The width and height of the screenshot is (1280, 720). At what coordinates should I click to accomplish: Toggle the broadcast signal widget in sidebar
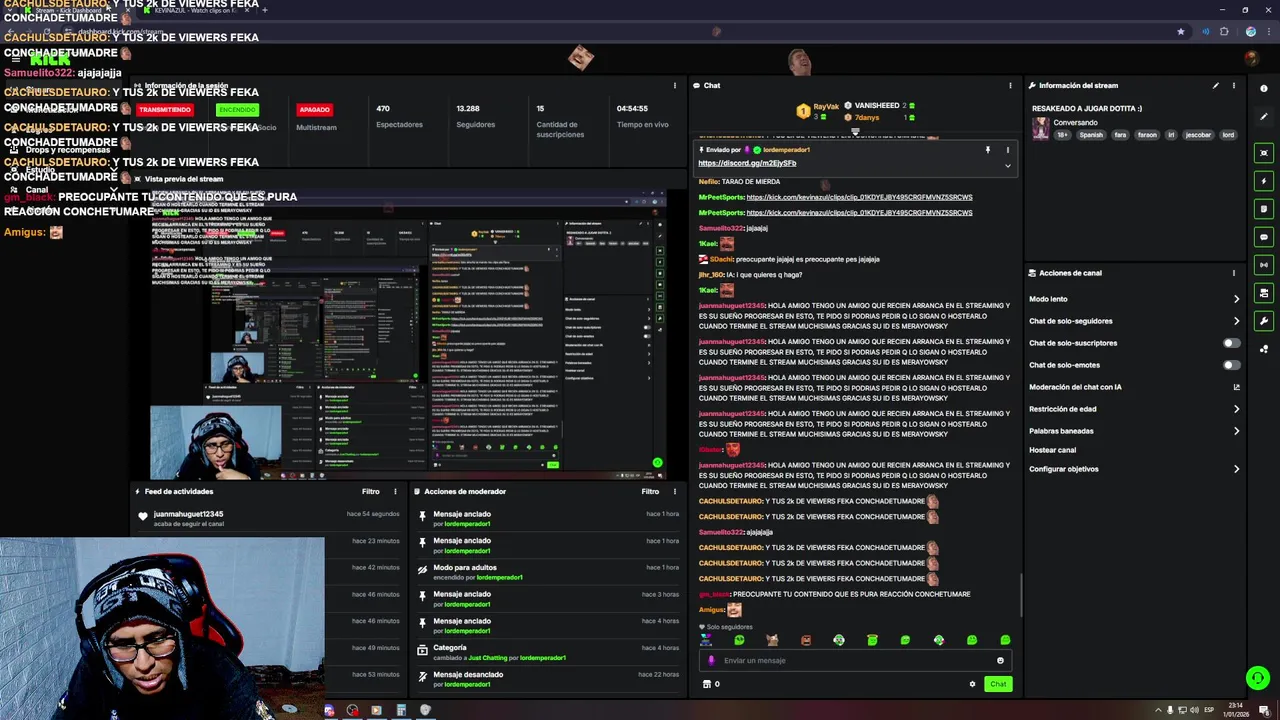1264,265
